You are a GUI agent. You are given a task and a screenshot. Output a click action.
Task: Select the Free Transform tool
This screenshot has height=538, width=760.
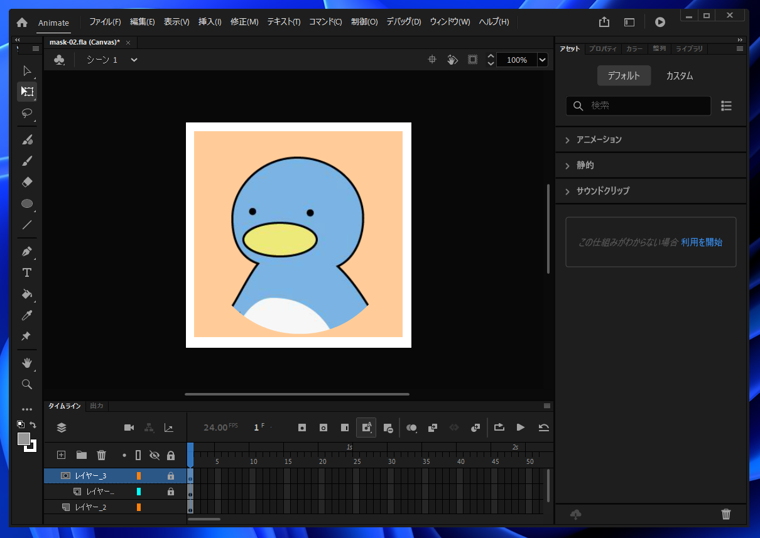coord(27,92)
